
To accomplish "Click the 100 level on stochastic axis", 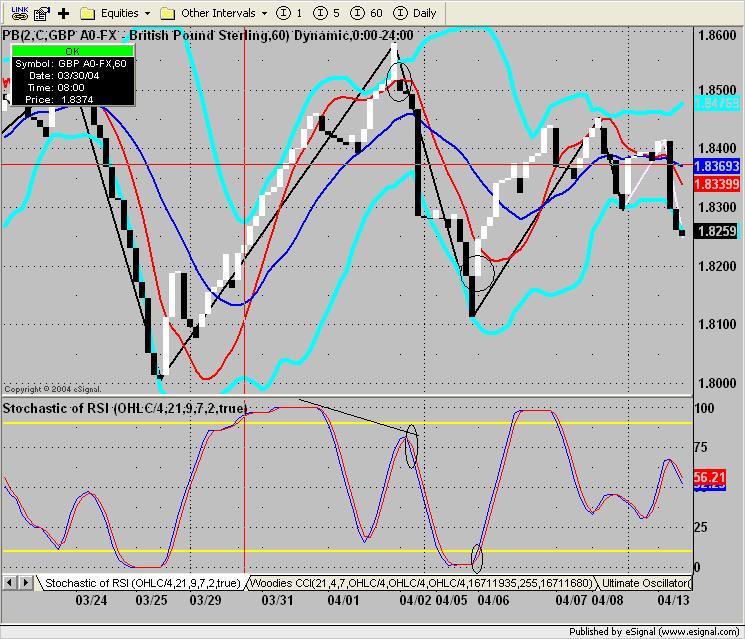I will [704, 409].
